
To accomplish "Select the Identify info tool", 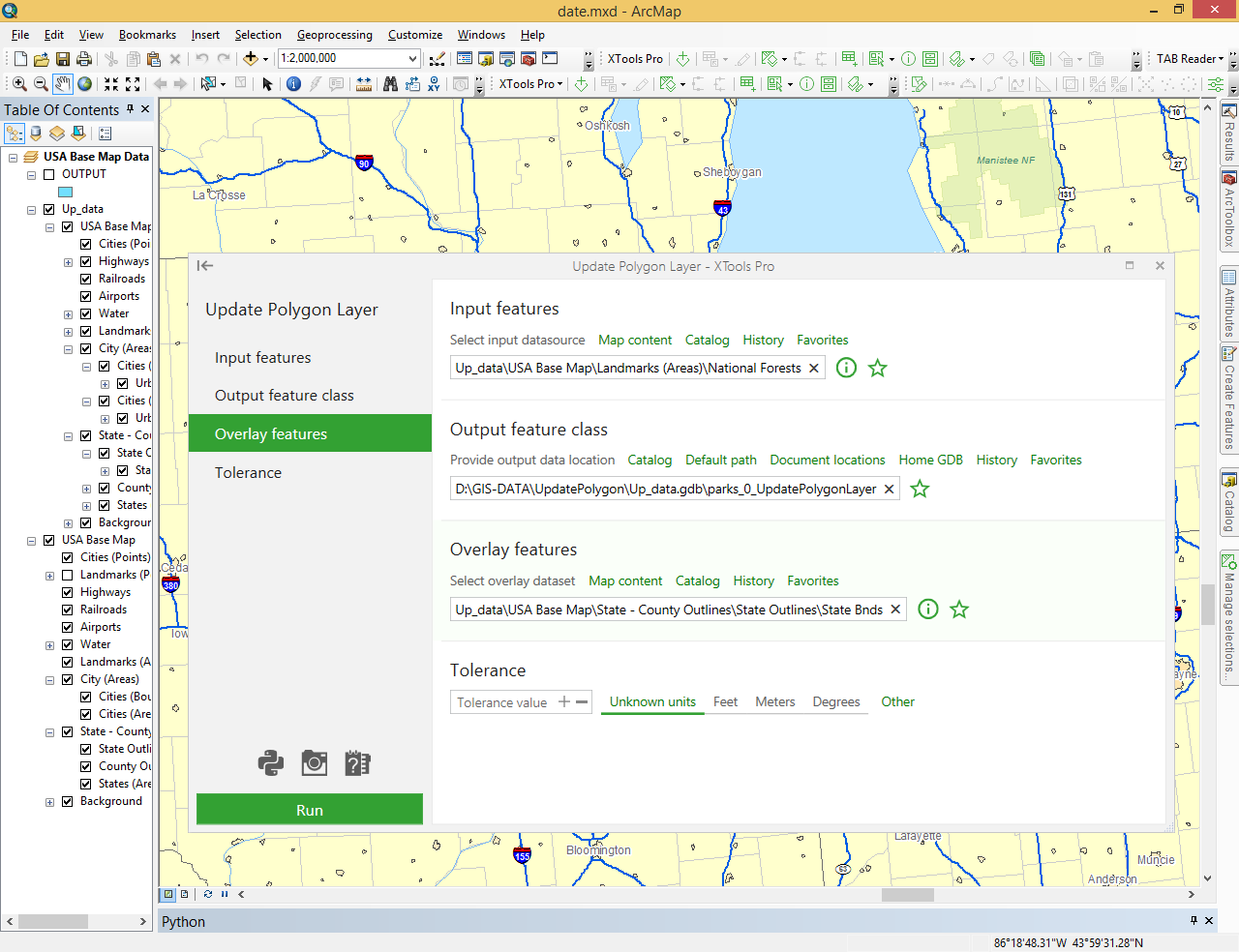I will pyautogui.click(x=293, y=84).
